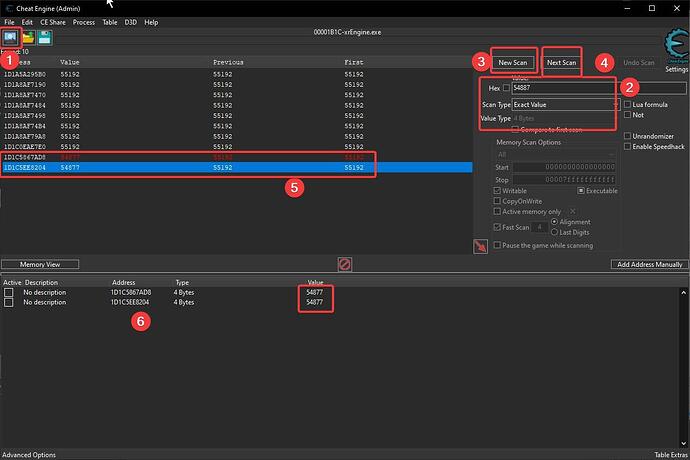This screenshot has height=460, width=690.
Task: Click the Next Scan button
Action: (x=562, y=63)
